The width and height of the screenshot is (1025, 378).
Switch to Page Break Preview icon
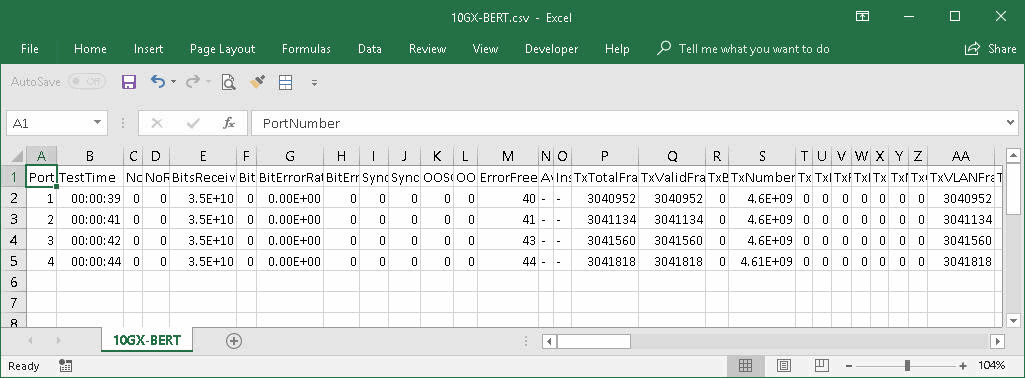(x=822, y=366)
